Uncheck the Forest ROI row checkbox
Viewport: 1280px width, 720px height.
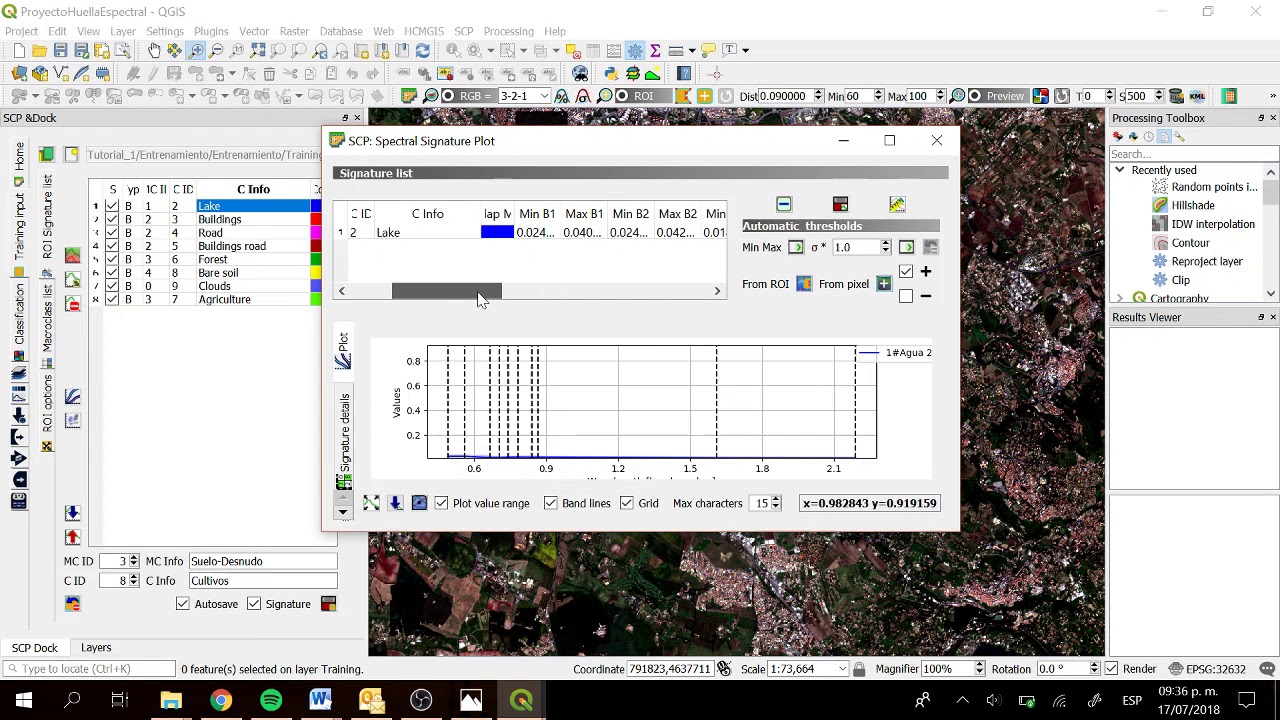112,260
